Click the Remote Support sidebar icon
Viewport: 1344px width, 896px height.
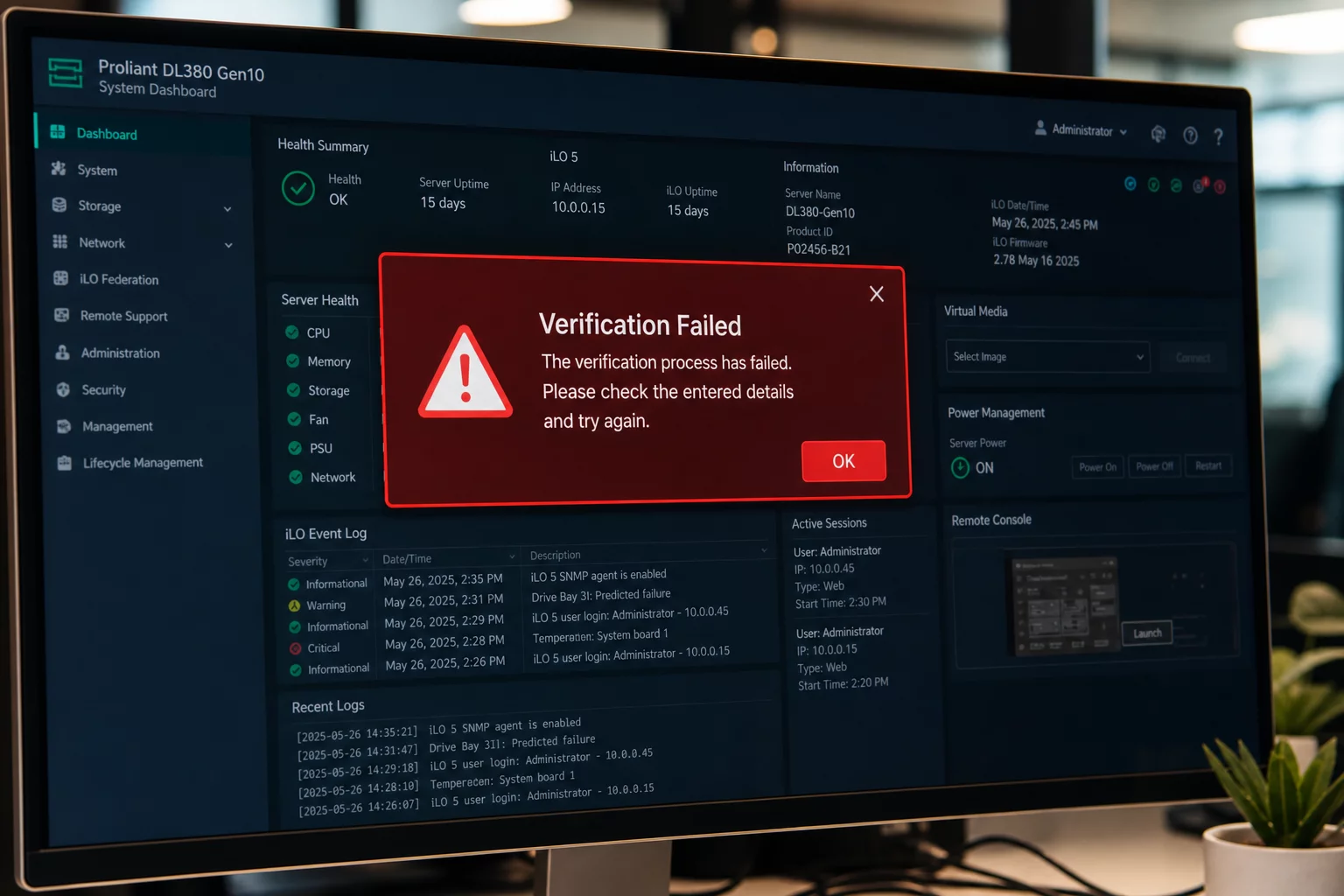(62, 315)
